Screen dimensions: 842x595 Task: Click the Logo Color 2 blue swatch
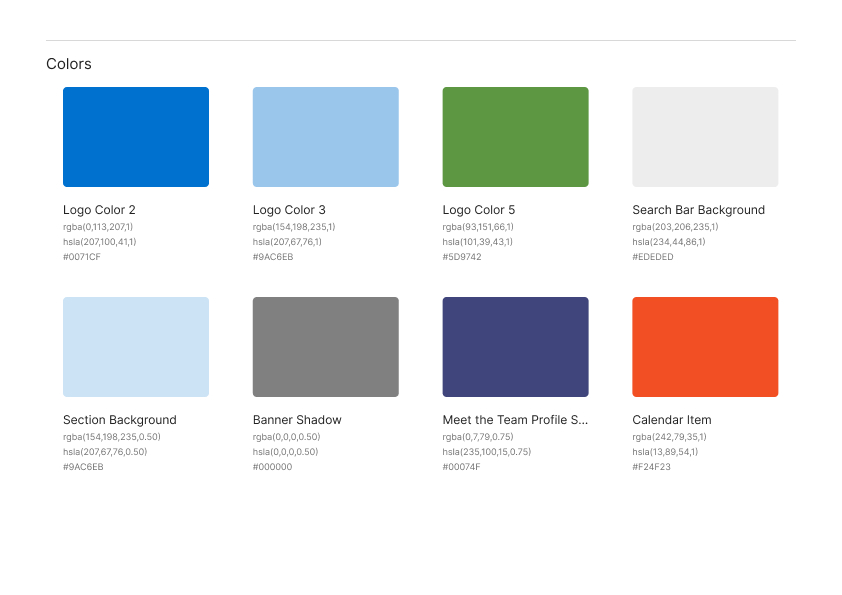136,137
